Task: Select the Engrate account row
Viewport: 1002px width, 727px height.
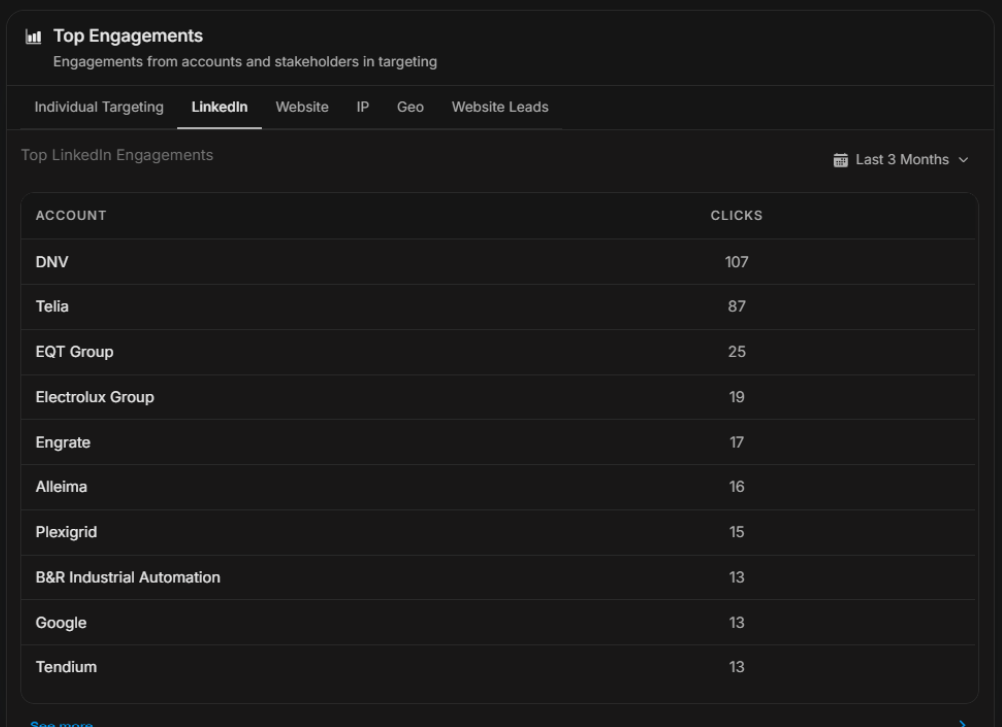Action: (x=498, y=442)
